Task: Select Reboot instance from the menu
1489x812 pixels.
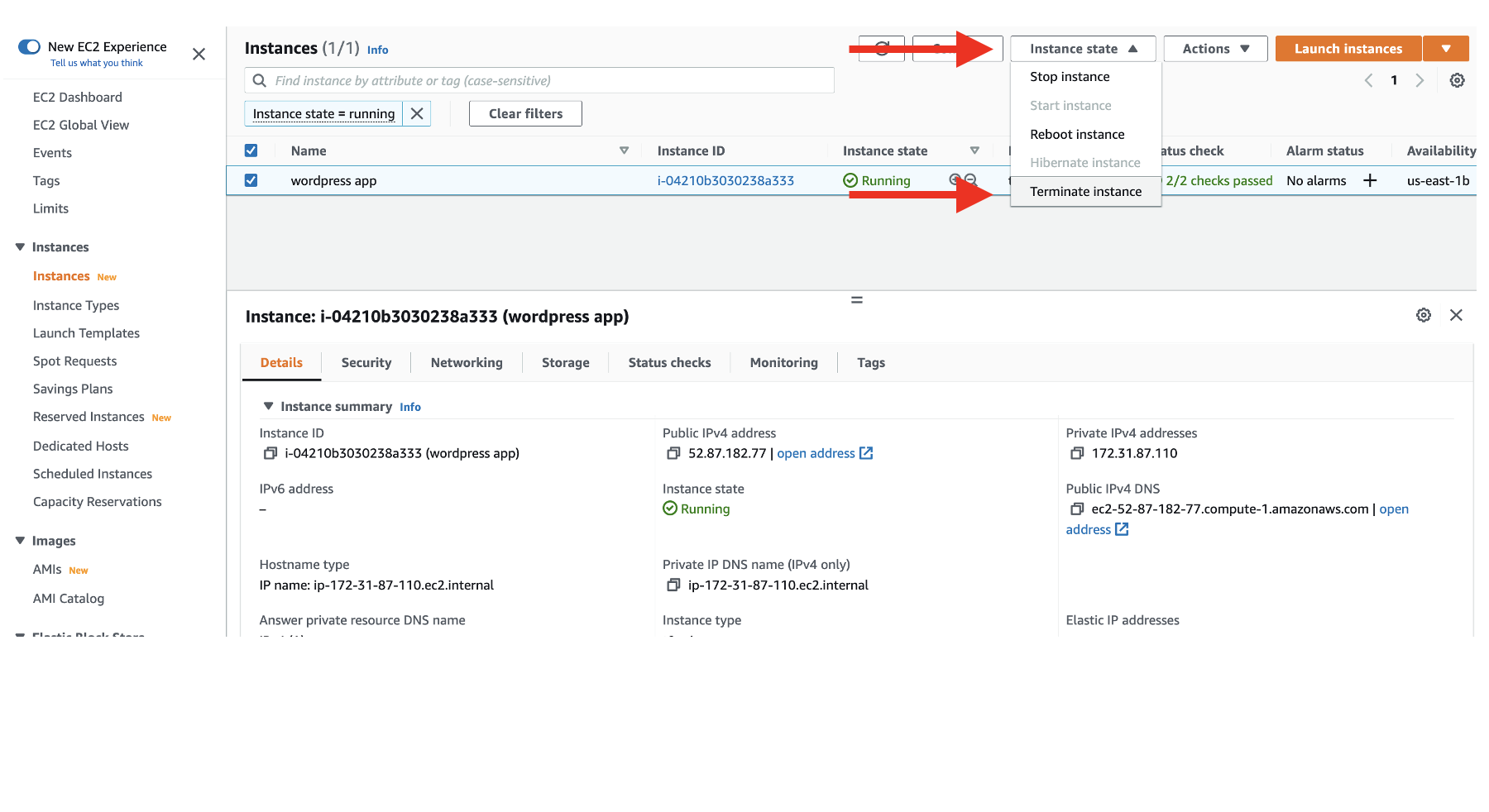Action: [x=1077, y=134]
